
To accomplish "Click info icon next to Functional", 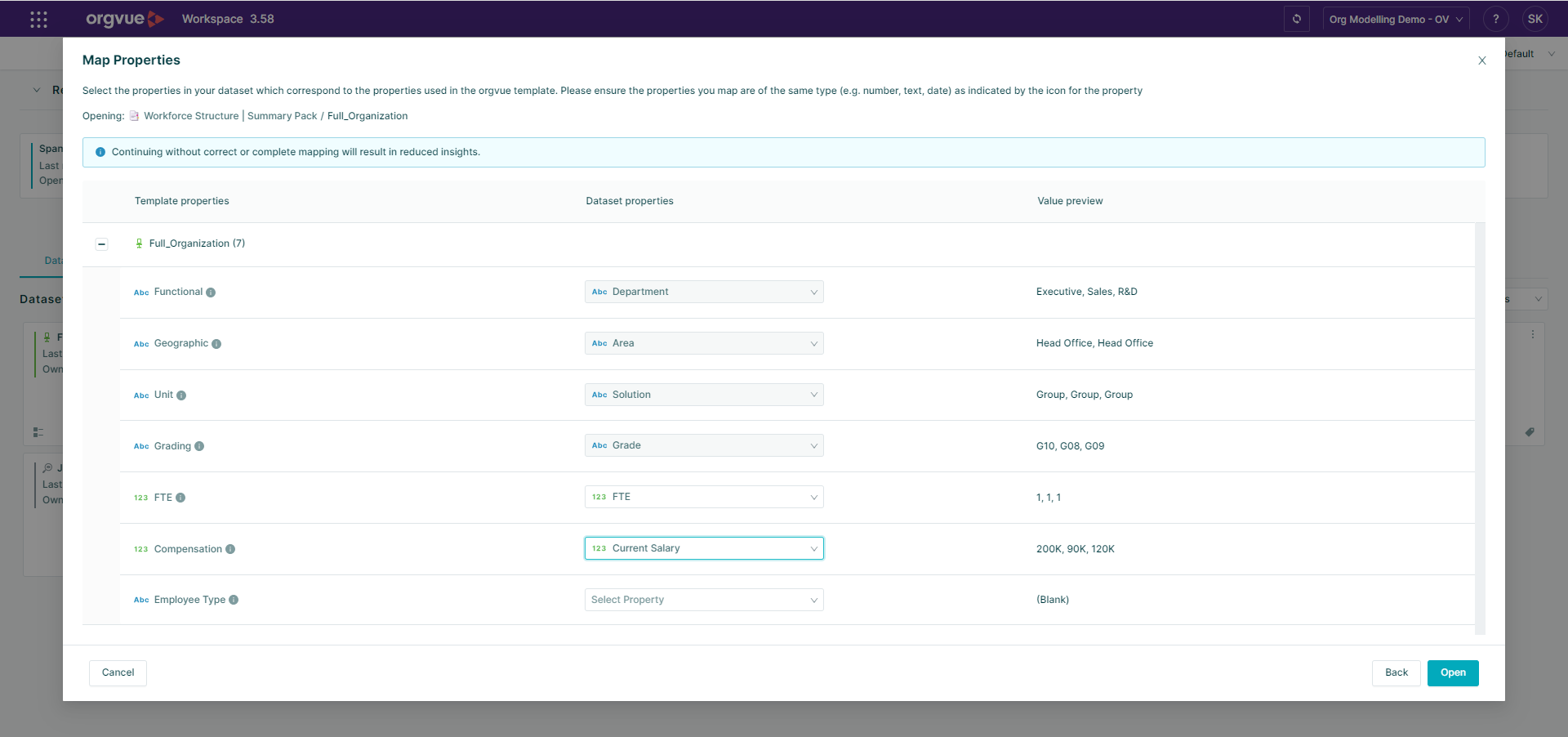I will (x=211, y=293).
